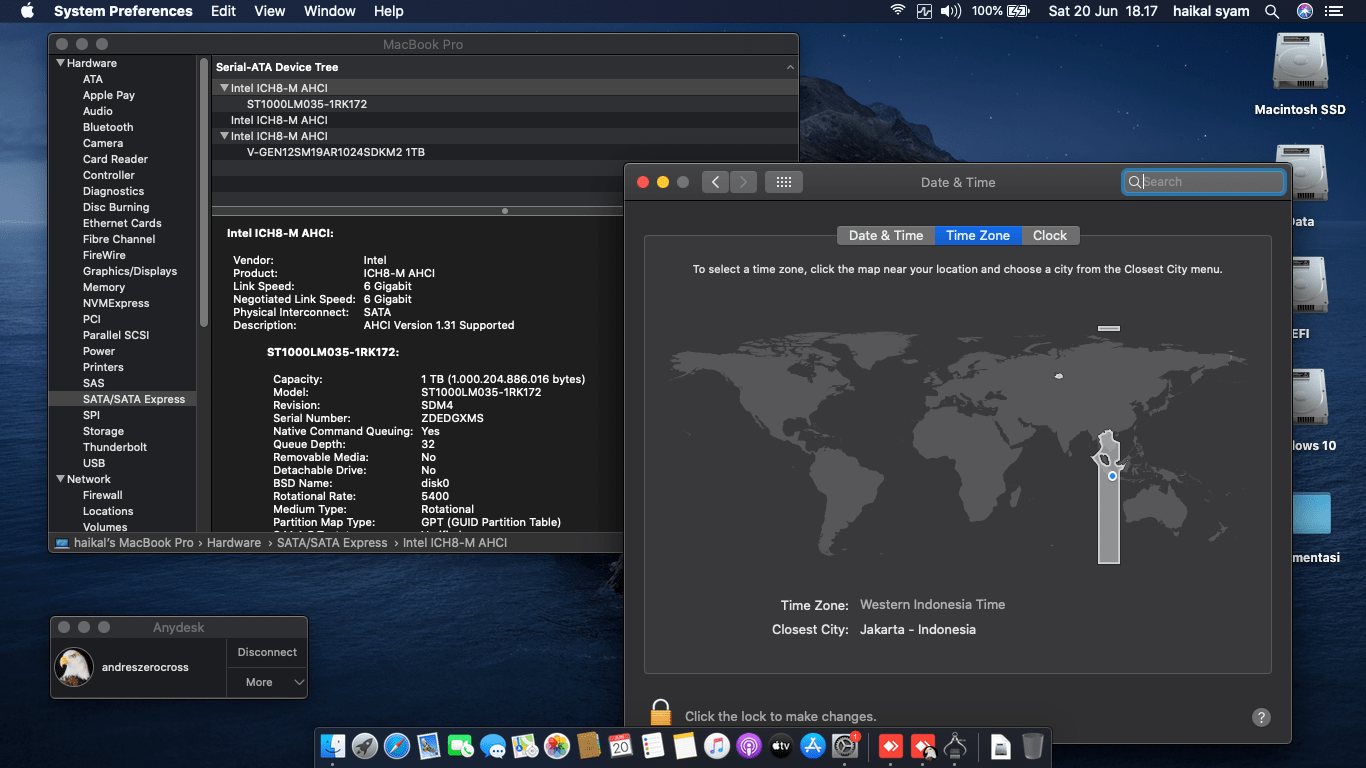Open the View menu
The image size is (1366, 768).
(270, 11)
